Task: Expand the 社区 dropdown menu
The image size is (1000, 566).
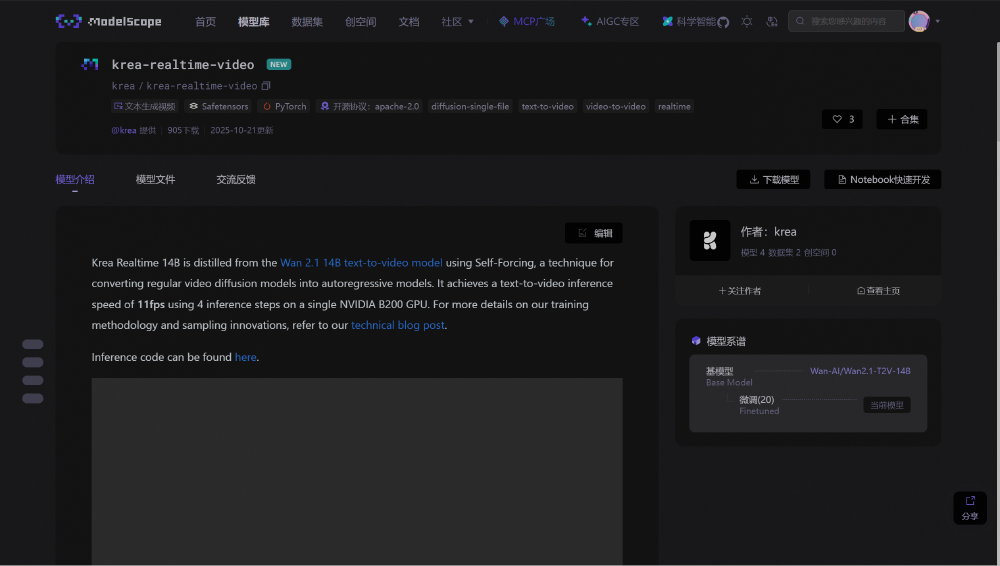Action: click(x=458, y=21)
